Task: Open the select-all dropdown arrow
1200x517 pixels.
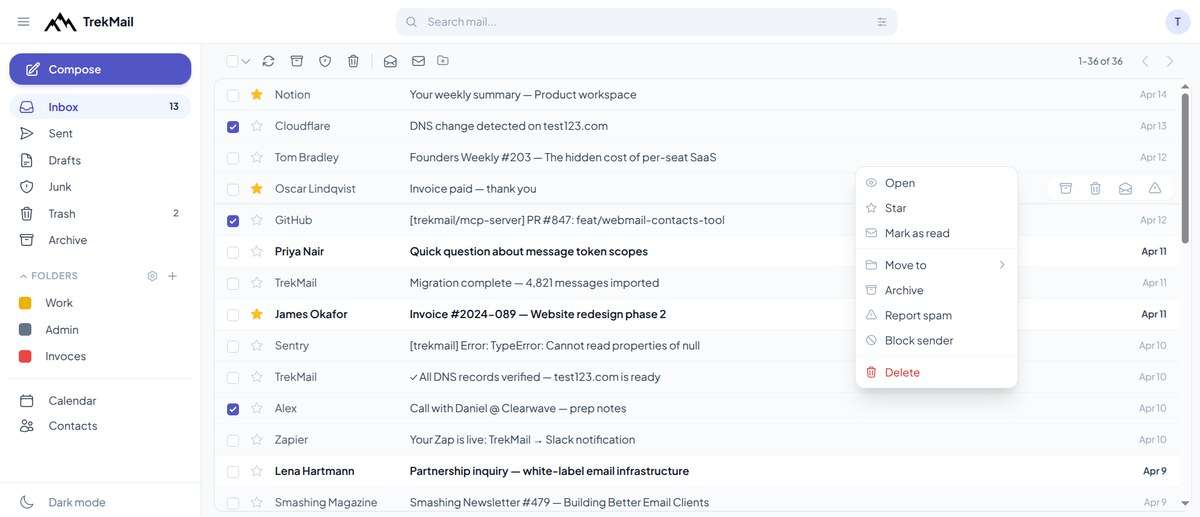Action: pos(246,61)
